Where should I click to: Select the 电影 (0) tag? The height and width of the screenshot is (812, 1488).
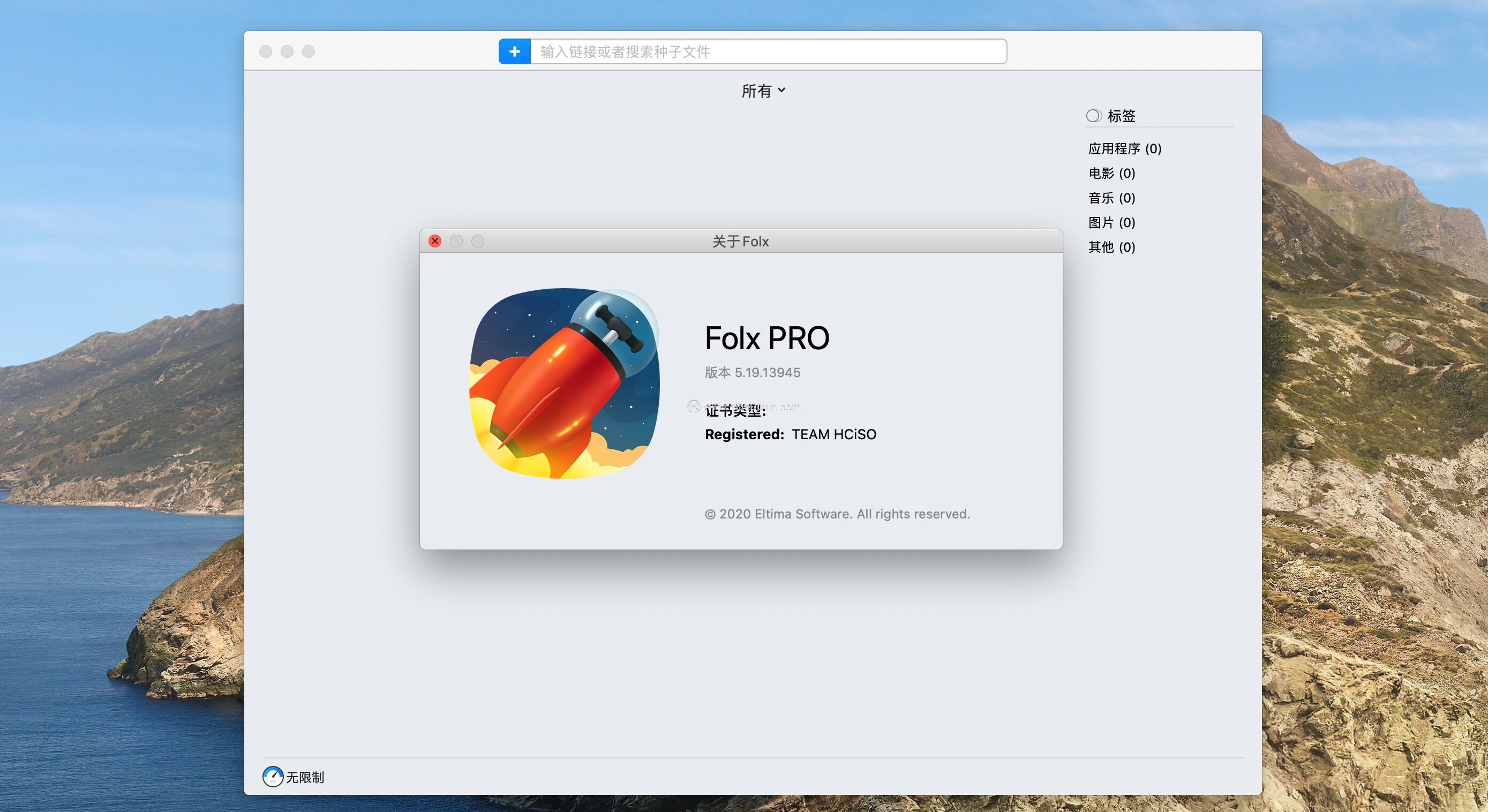tap(1111, 173)
